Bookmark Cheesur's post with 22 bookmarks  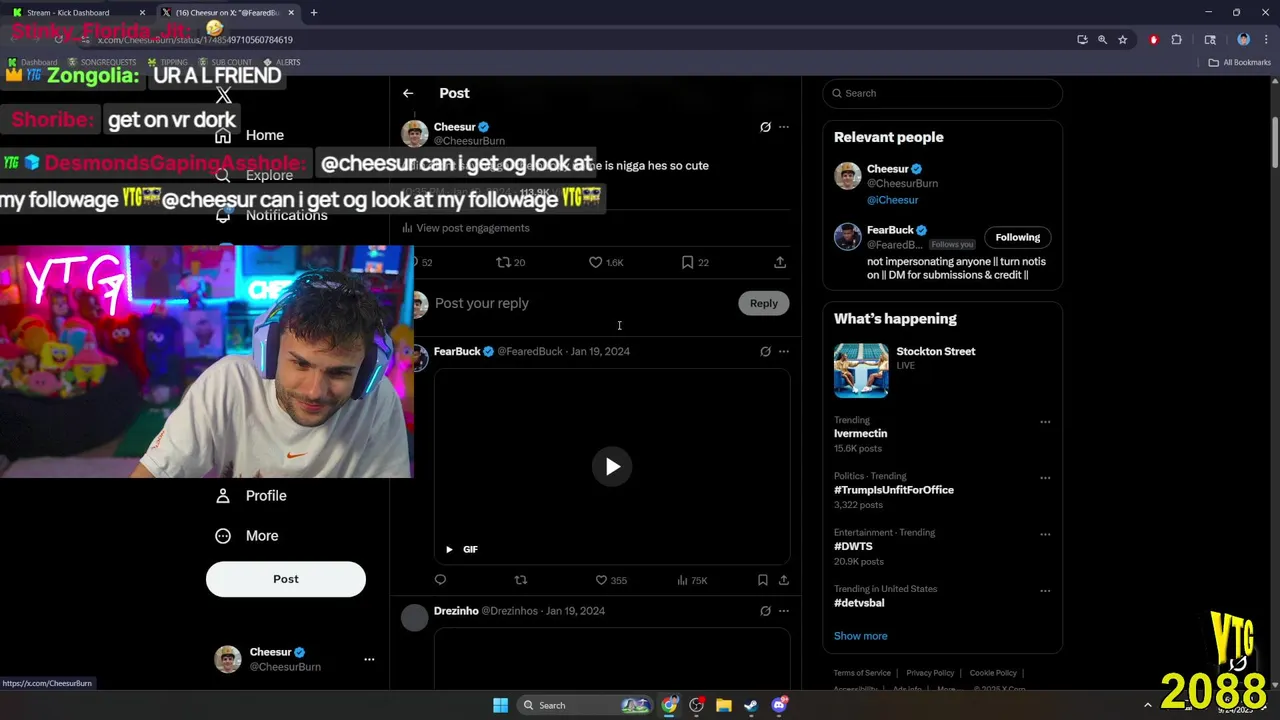[695, 262]
